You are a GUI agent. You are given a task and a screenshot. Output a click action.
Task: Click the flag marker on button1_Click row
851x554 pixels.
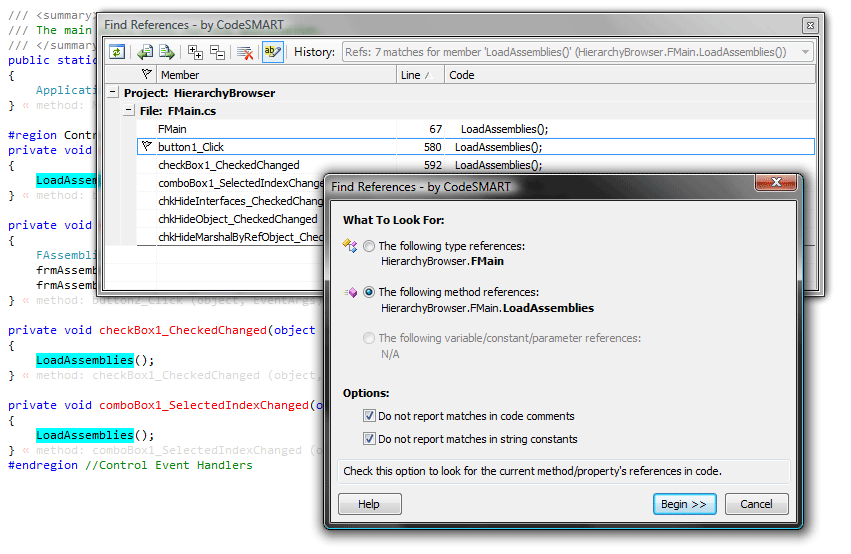[x=146, y=147]
